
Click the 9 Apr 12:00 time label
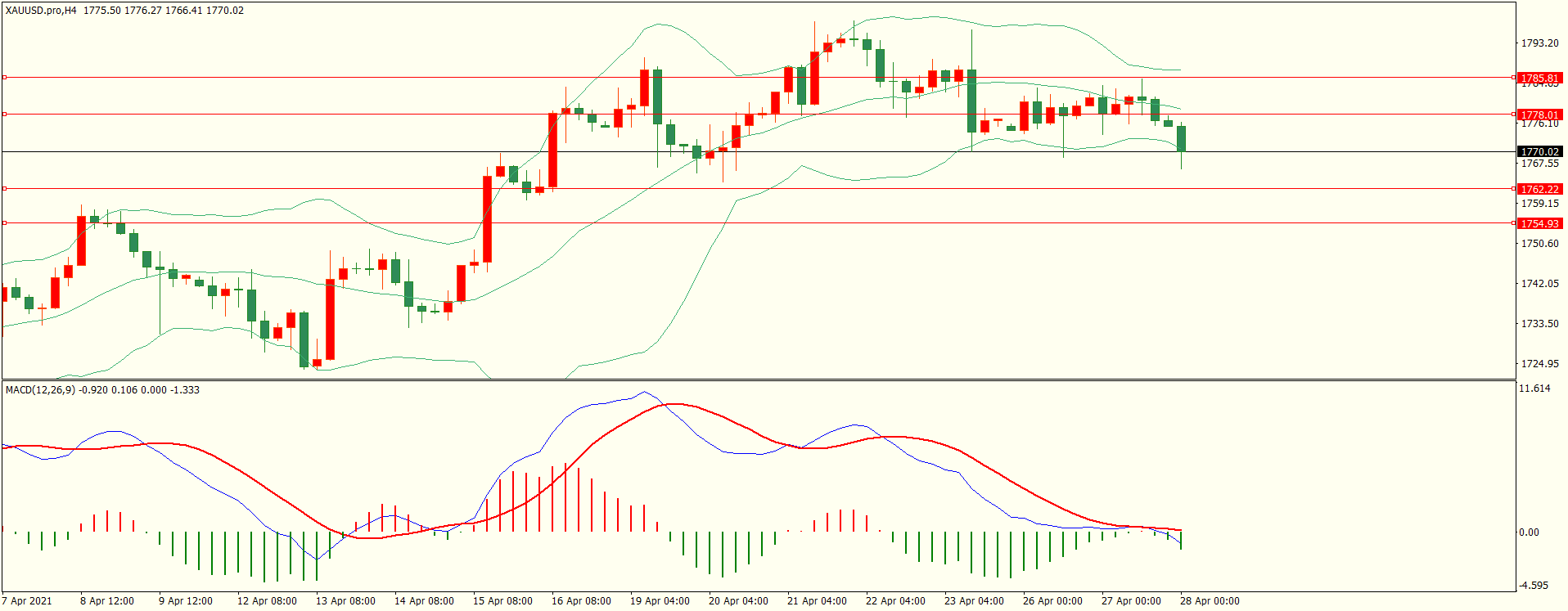pyautogui.click(x=186, y=601)
